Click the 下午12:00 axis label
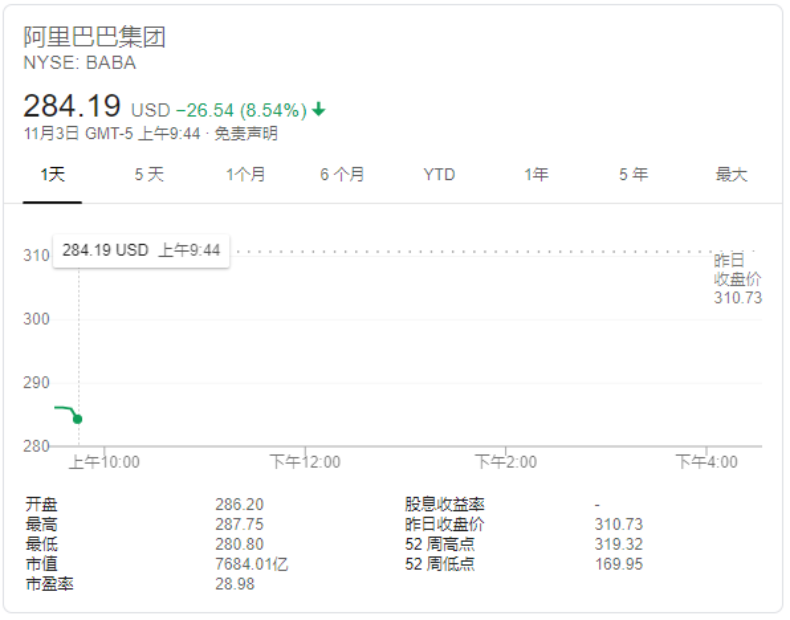790x620 pixels. tap(305, 462)
